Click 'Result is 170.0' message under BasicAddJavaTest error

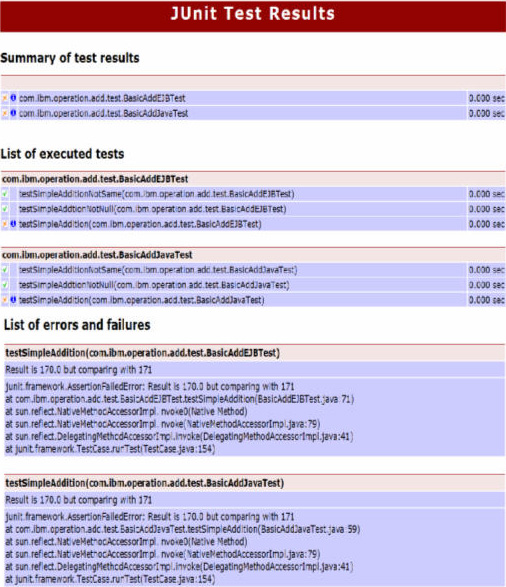79,500
